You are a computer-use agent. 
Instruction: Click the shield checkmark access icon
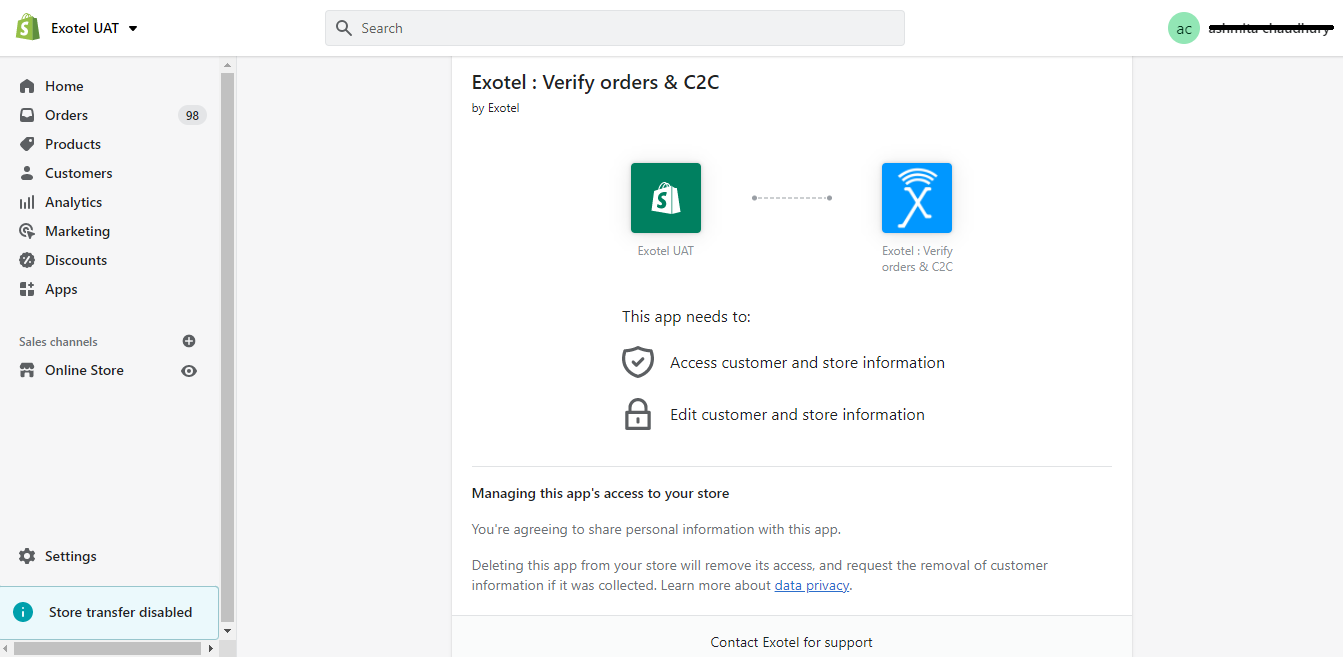tap(638, 362)
